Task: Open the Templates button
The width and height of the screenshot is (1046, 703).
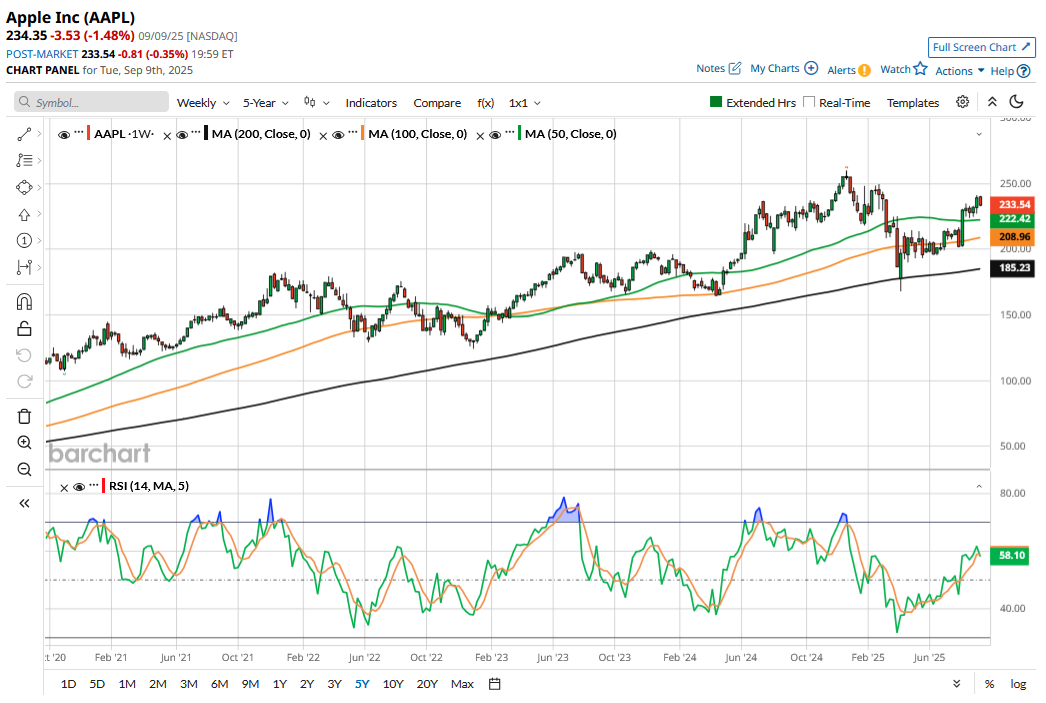Action: [x=912, y=103]
